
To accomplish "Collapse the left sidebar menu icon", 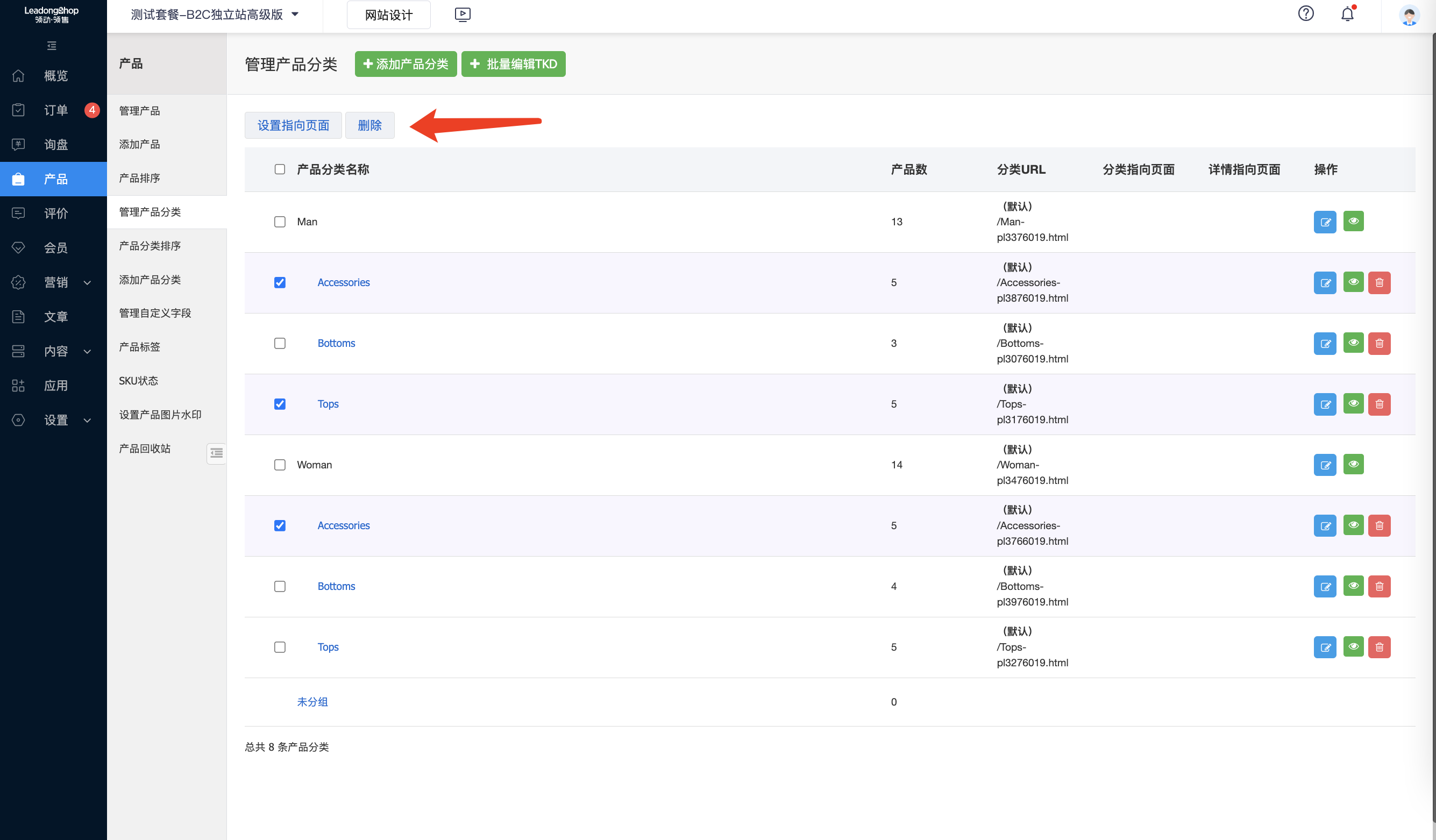I will [52, 46].
